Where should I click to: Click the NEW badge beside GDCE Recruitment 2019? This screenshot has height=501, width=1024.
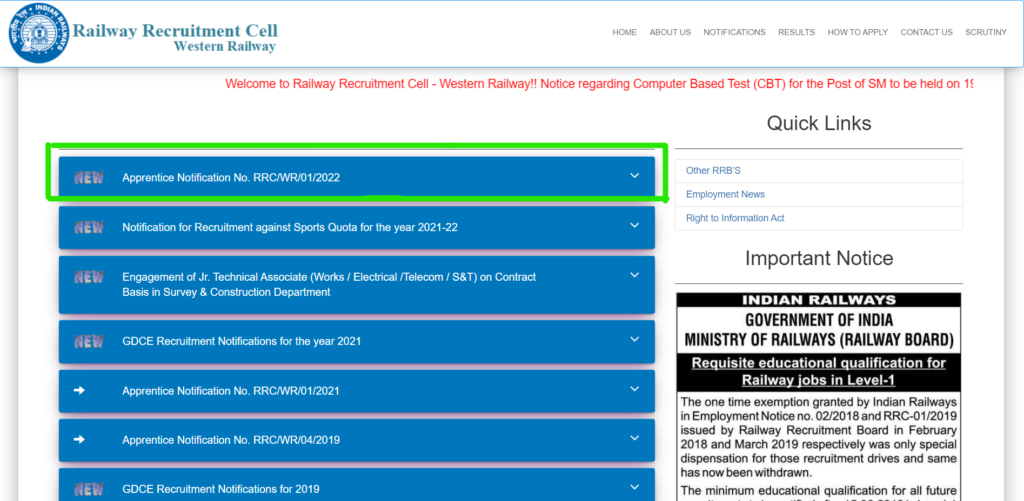(89, 489)
